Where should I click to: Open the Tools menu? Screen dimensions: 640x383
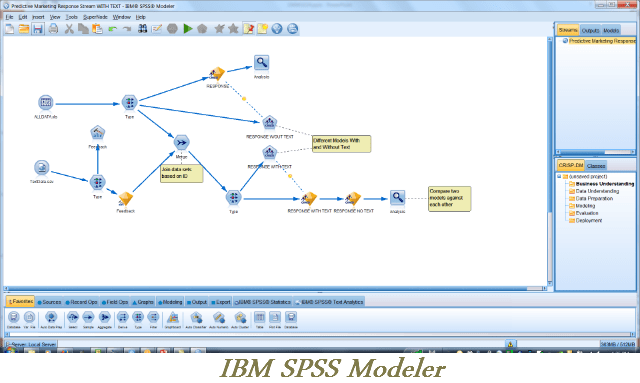coord(71,17)
